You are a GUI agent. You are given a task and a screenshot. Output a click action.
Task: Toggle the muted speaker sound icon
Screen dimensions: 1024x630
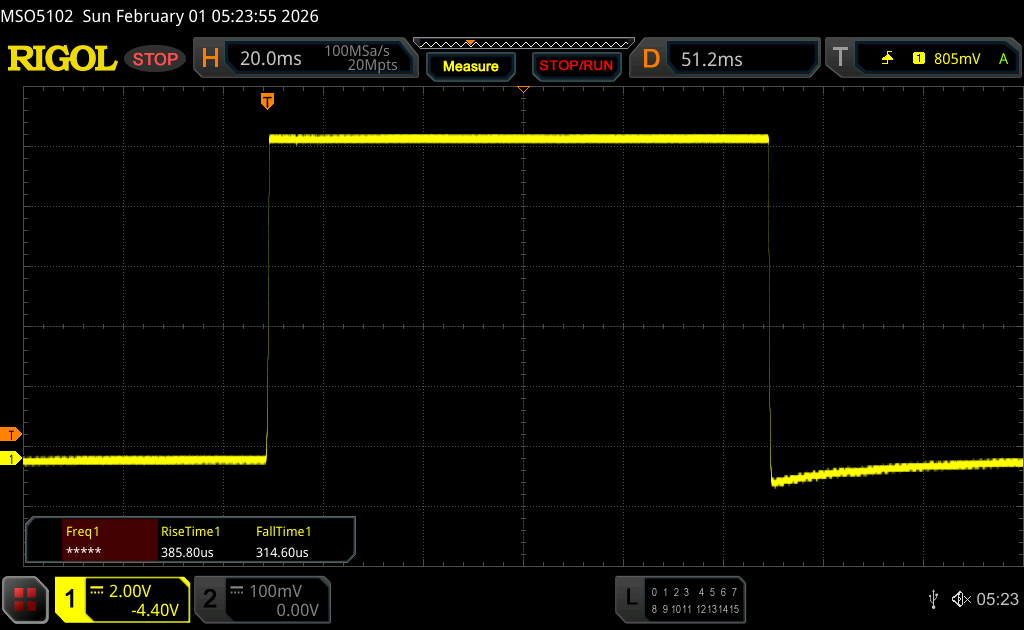pyautogui.click(x=960, y=598)
